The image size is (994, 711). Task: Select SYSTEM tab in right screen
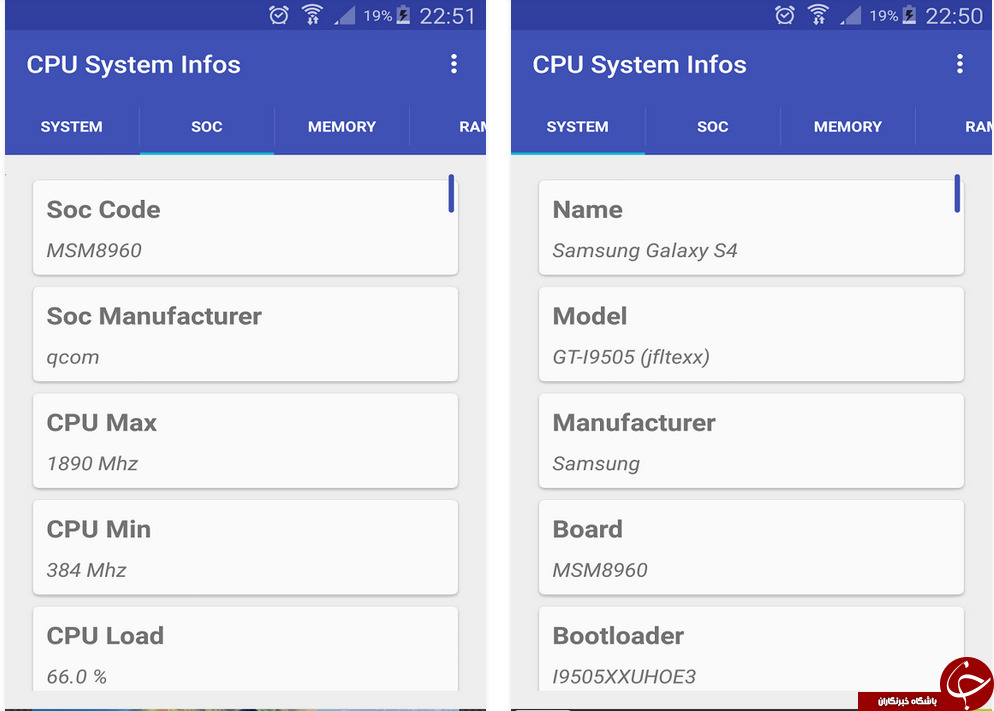[x=578, y=127]
